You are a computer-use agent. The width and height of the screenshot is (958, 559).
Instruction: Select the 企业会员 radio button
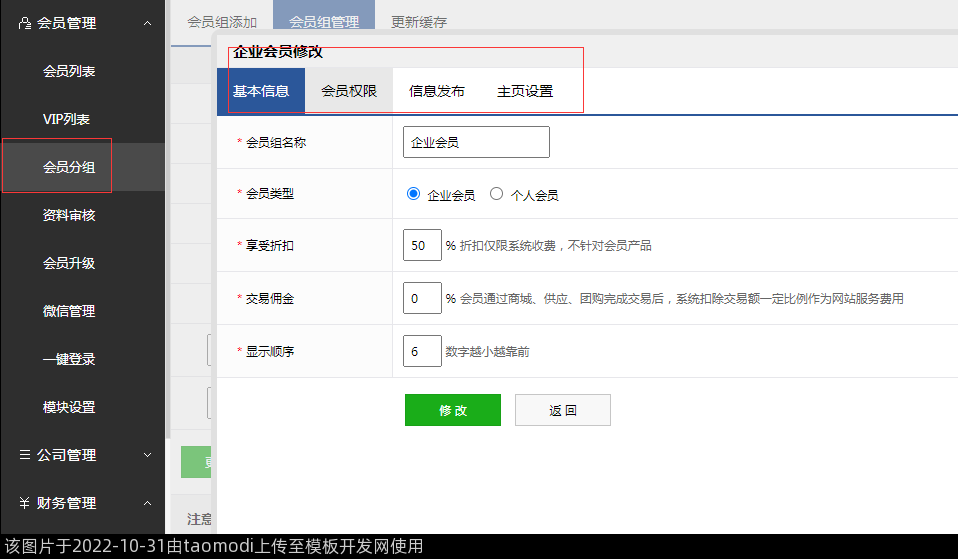tap(414, 194)
